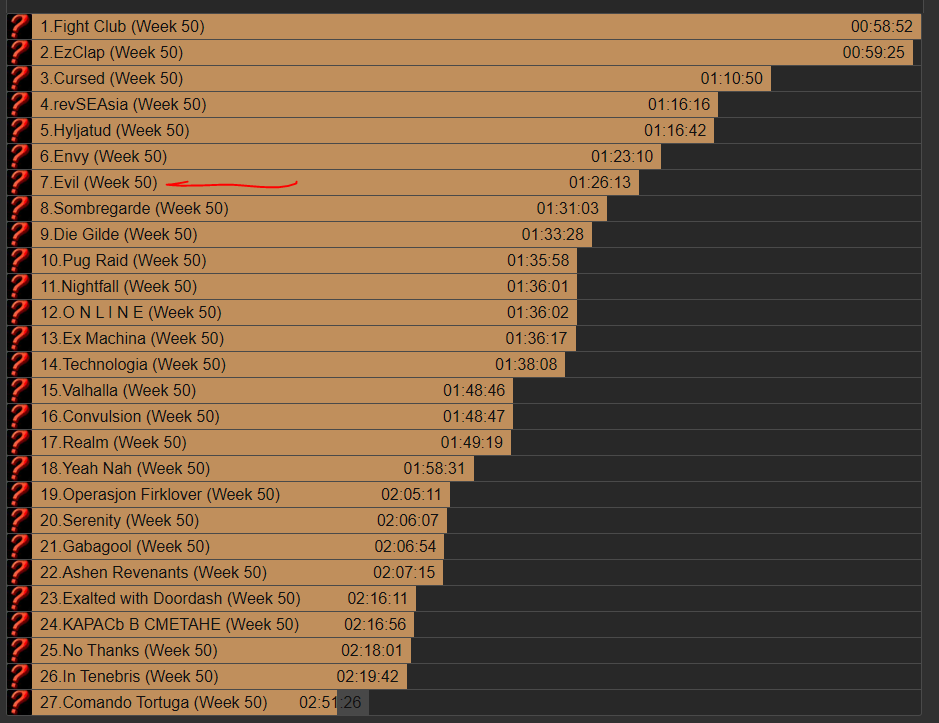
Task: Click the question mark icon beside KAPACb B CMETAHE
Action: pyautogui.click(x=19, y=624)
